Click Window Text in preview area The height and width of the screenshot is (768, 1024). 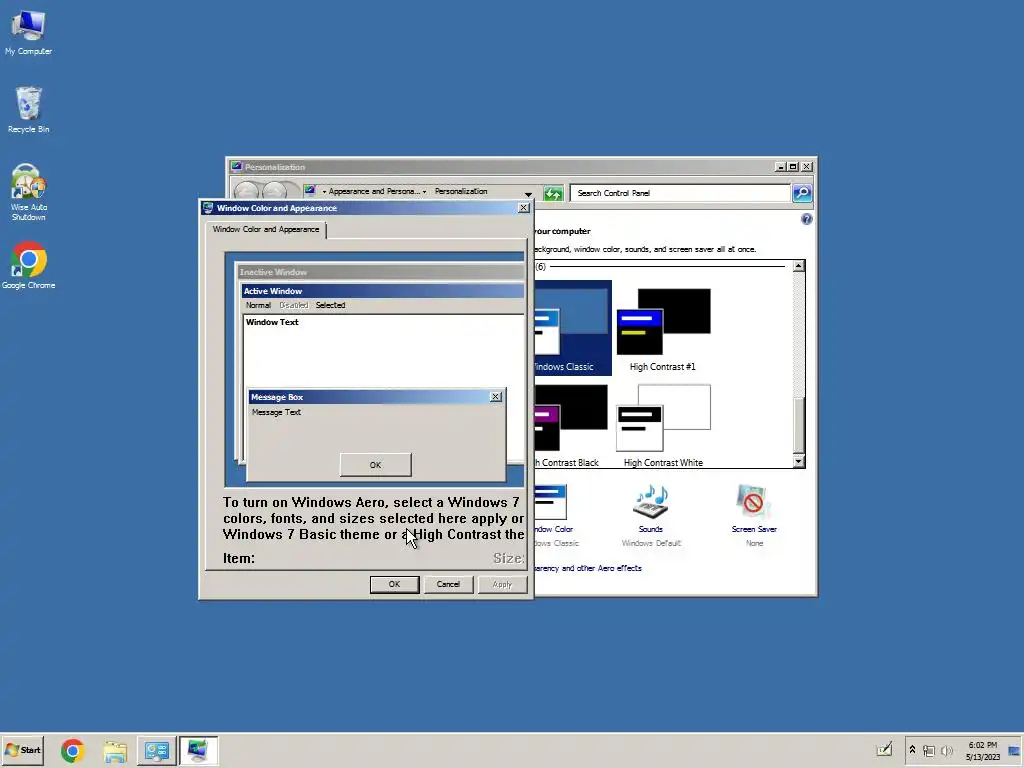point(272,322)
